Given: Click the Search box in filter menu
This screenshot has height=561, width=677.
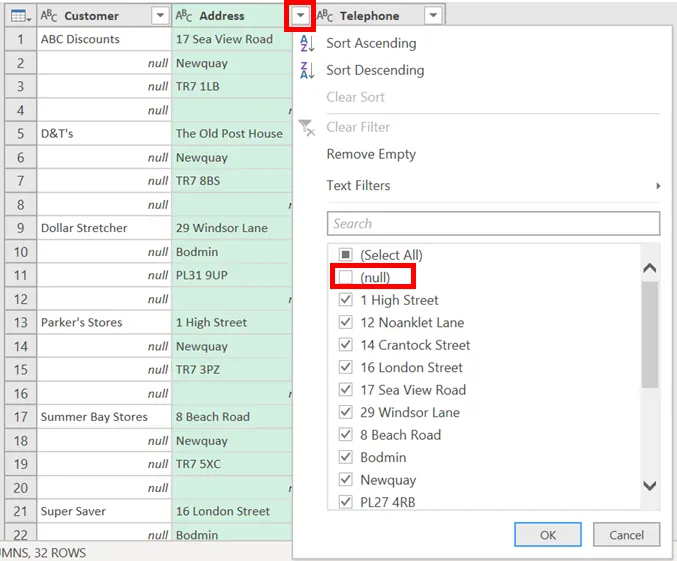Looking at the screenshot, I should click(x=493, y=223).
